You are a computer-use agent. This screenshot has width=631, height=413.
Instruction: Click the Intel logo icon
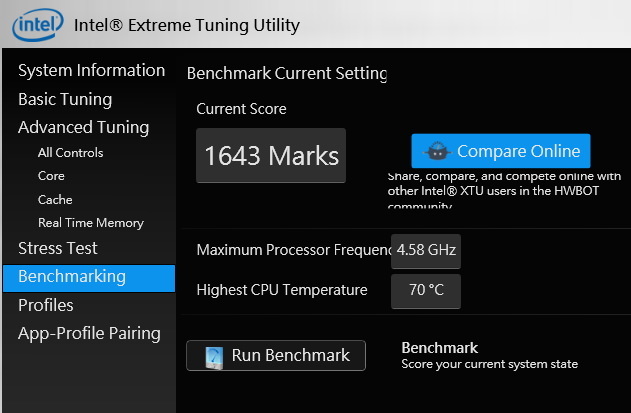[x=33, y=24]
